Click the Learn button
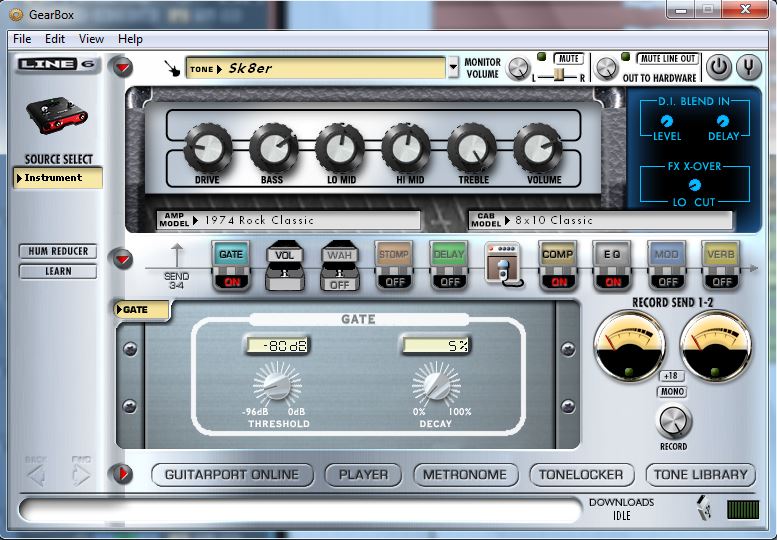Viewport: 777px width, 540px height. pos(58,271)
